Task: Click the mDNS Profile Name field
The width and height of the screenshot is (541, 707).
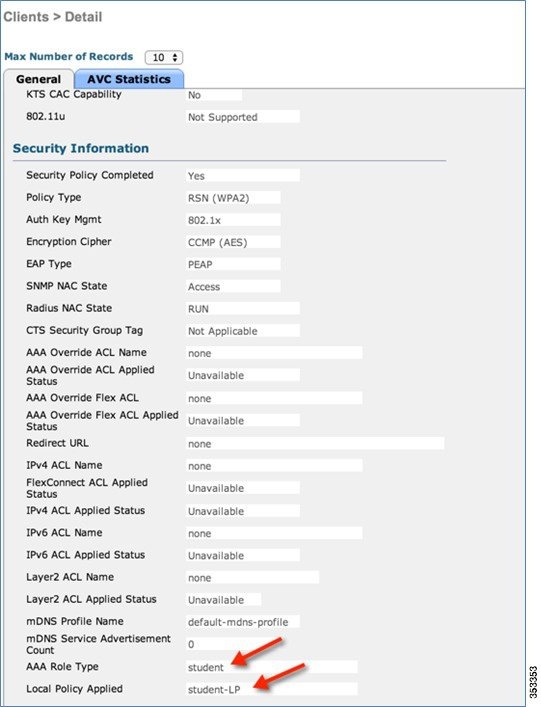Action: tap(243, 622)
